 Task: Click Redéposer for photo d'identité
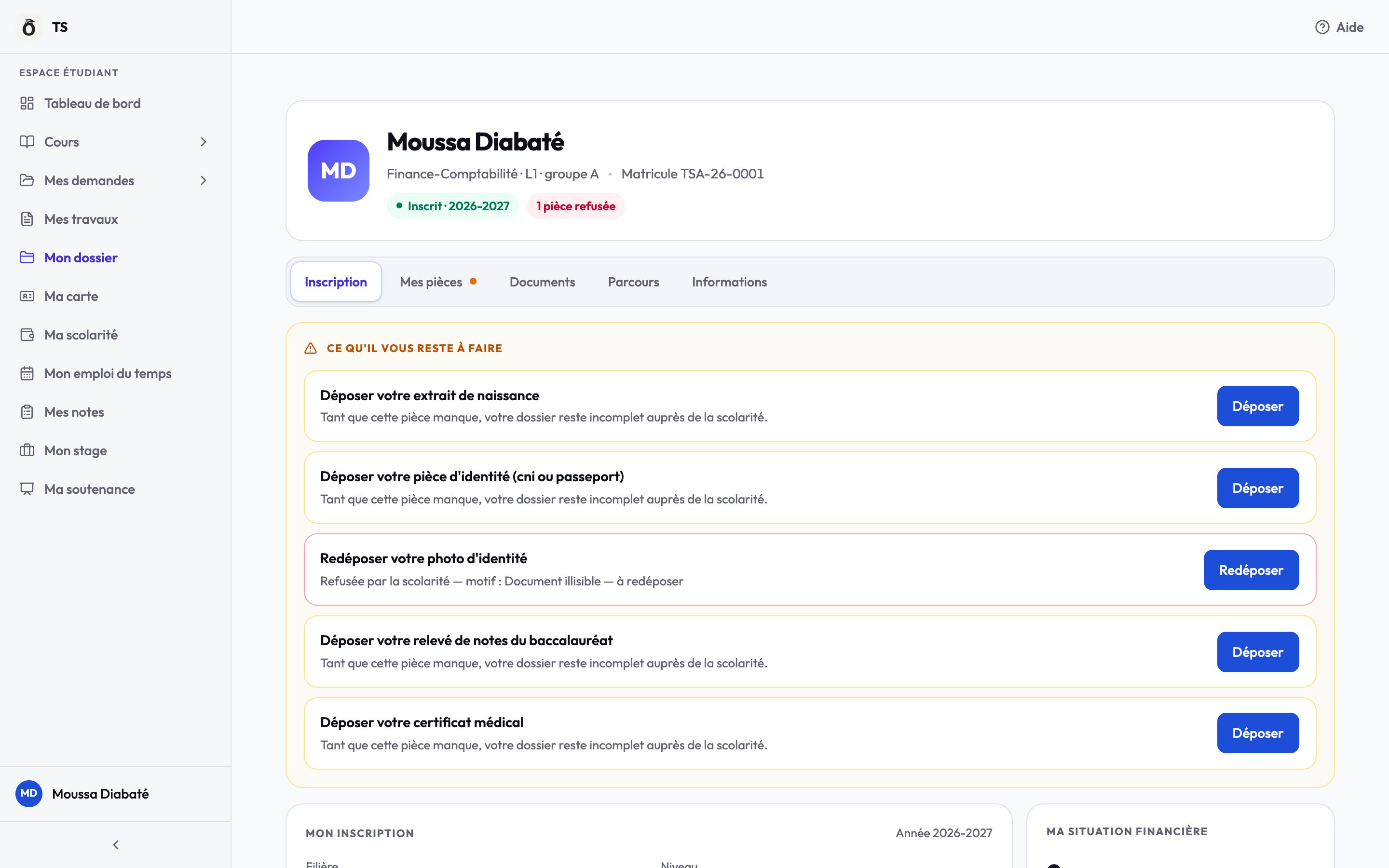1251,570
